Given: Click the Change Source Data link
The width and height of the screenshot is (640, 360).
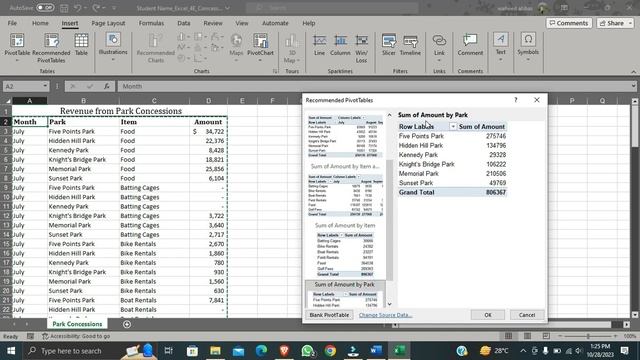Looking at the screenshot, I should pos(385,315).
